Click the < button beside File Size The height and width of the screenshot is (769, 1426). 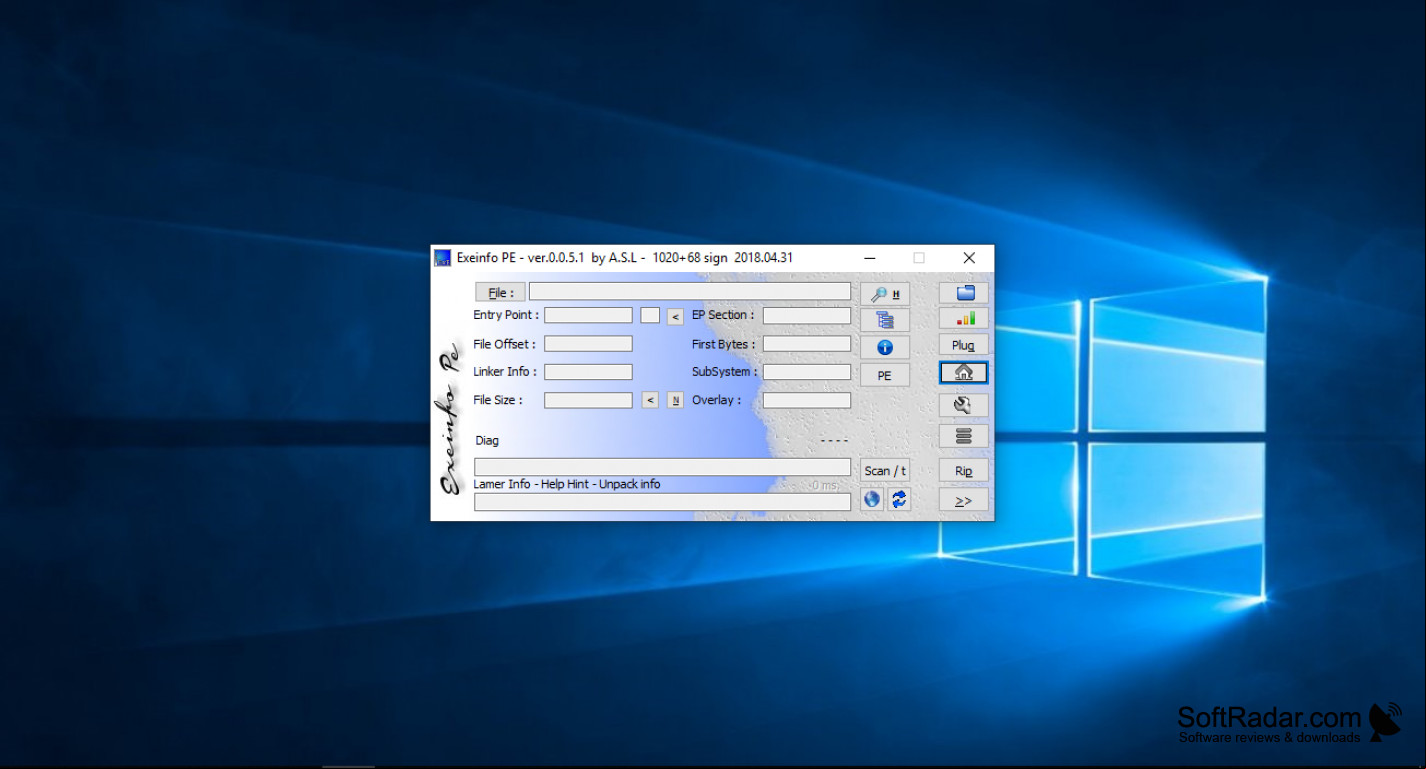click(x=650, y=400)
